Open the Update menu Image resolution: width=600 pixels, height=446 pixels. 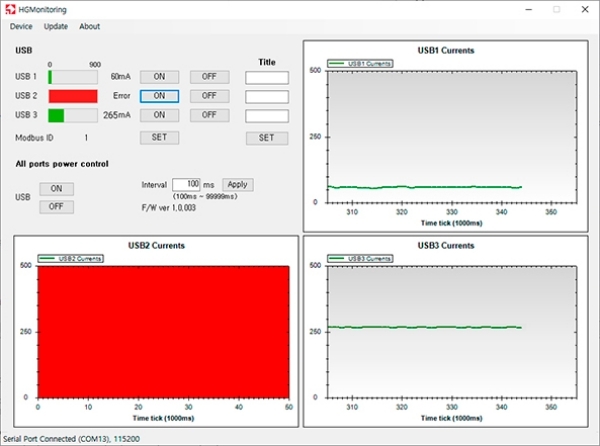point(56,26)
